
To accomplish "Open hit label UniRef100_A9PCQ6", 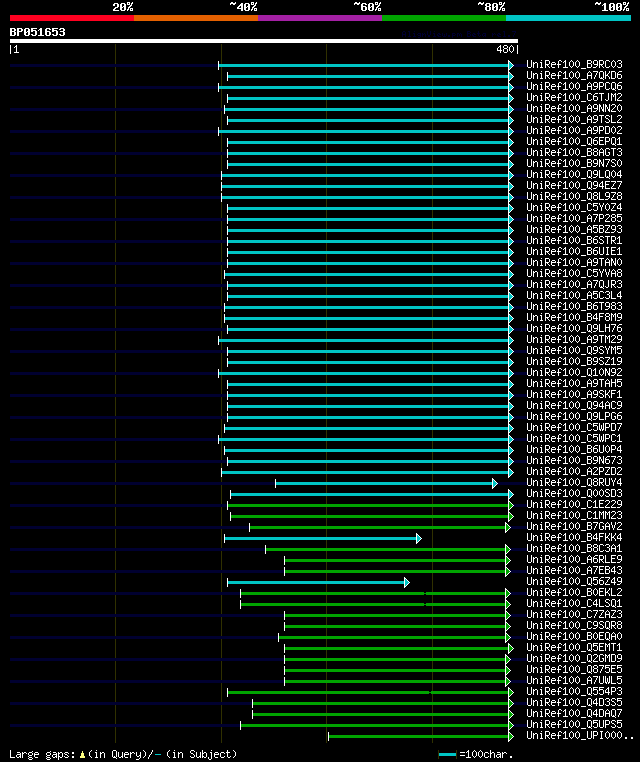I will point(574,86).
